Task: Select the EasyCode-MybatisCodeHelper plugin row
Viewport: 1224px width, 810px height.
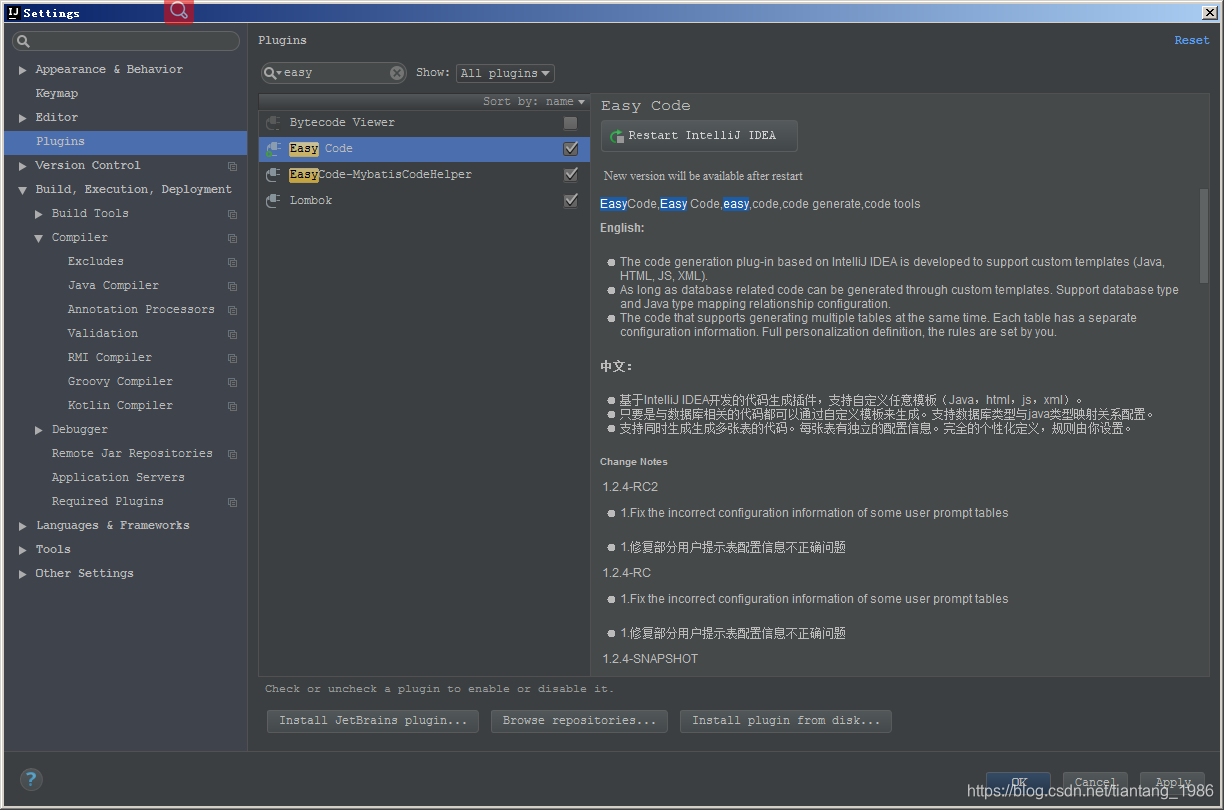Action: click(x=424, y=175)
